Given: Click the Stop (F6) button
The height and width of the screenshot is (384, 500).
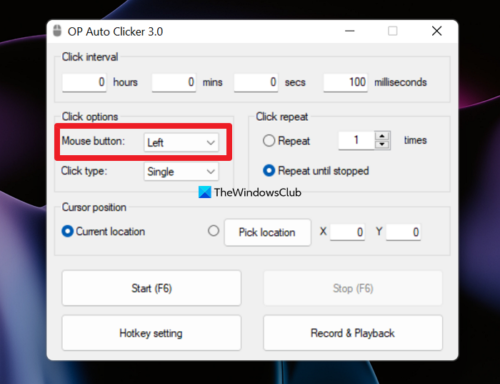Looking at the screenshot, I should point(353,288).
